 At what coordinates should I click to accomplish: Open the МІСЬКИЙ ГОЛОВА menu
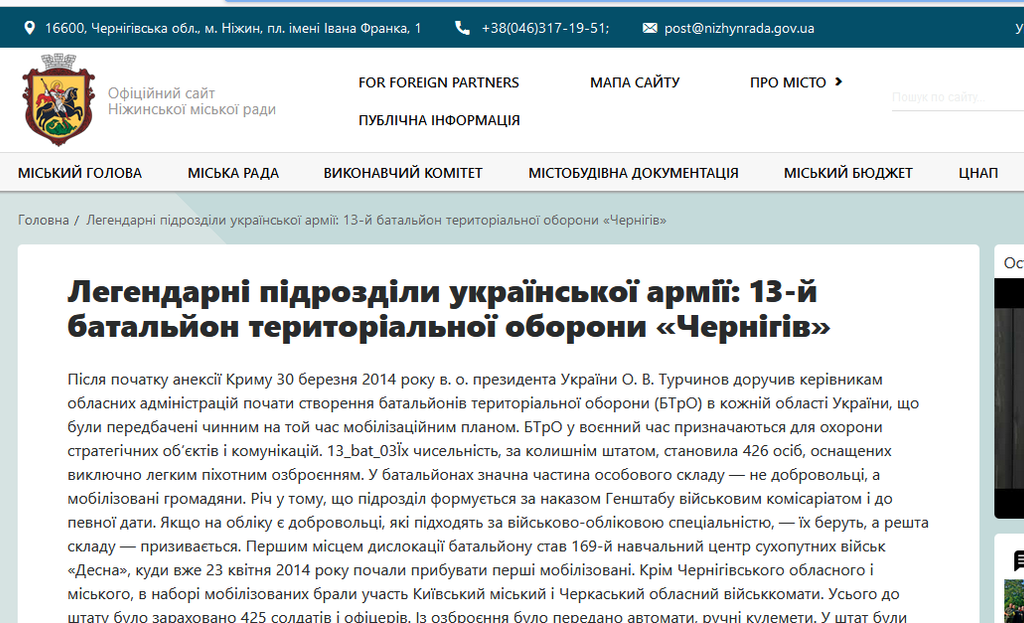click(80, 173)
